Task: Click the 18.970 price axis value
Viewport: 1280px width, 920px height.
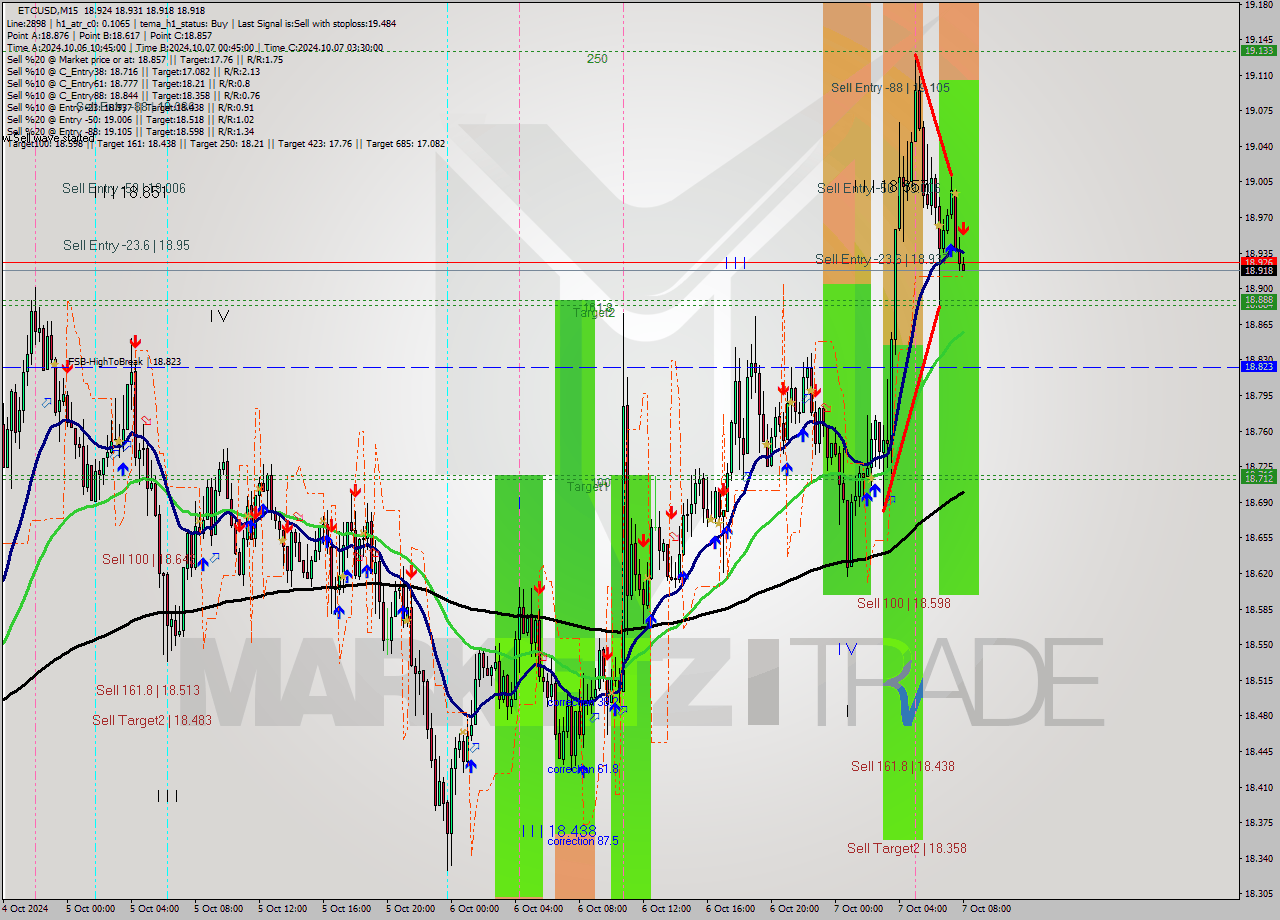Action: (1258, 217)
